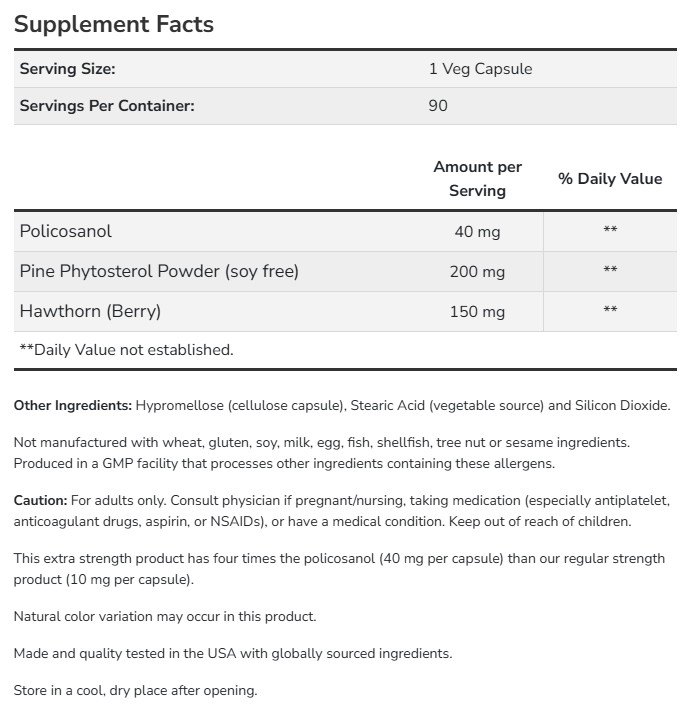
Task: Select the Policosanol ingredient row name
Action: click(x=66, y=231)
